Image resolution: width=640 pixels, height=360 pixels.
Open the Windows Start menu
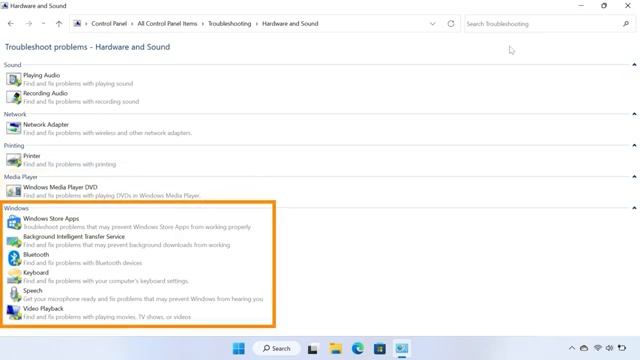point(239,349)
